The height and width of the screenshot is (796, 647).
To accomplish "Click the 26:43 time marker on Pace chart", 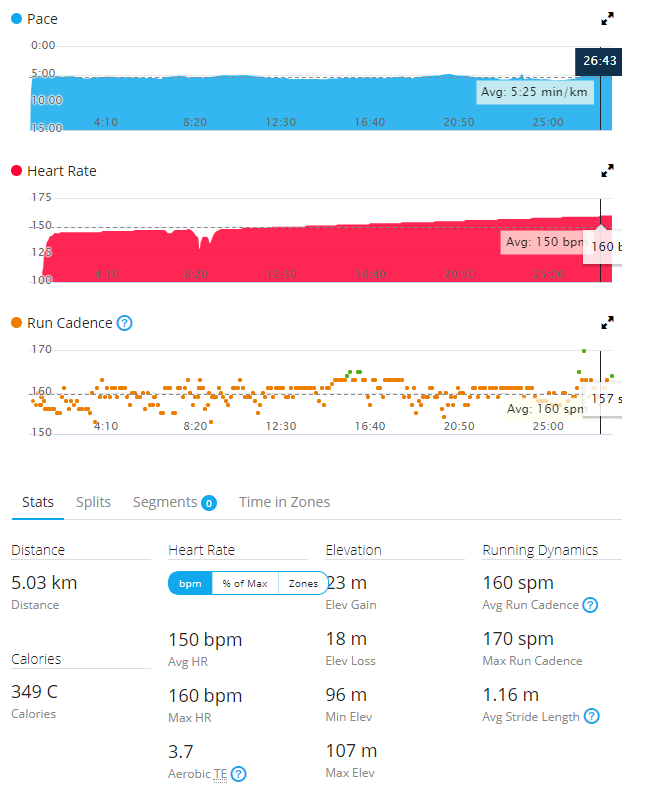I will 599,61.
